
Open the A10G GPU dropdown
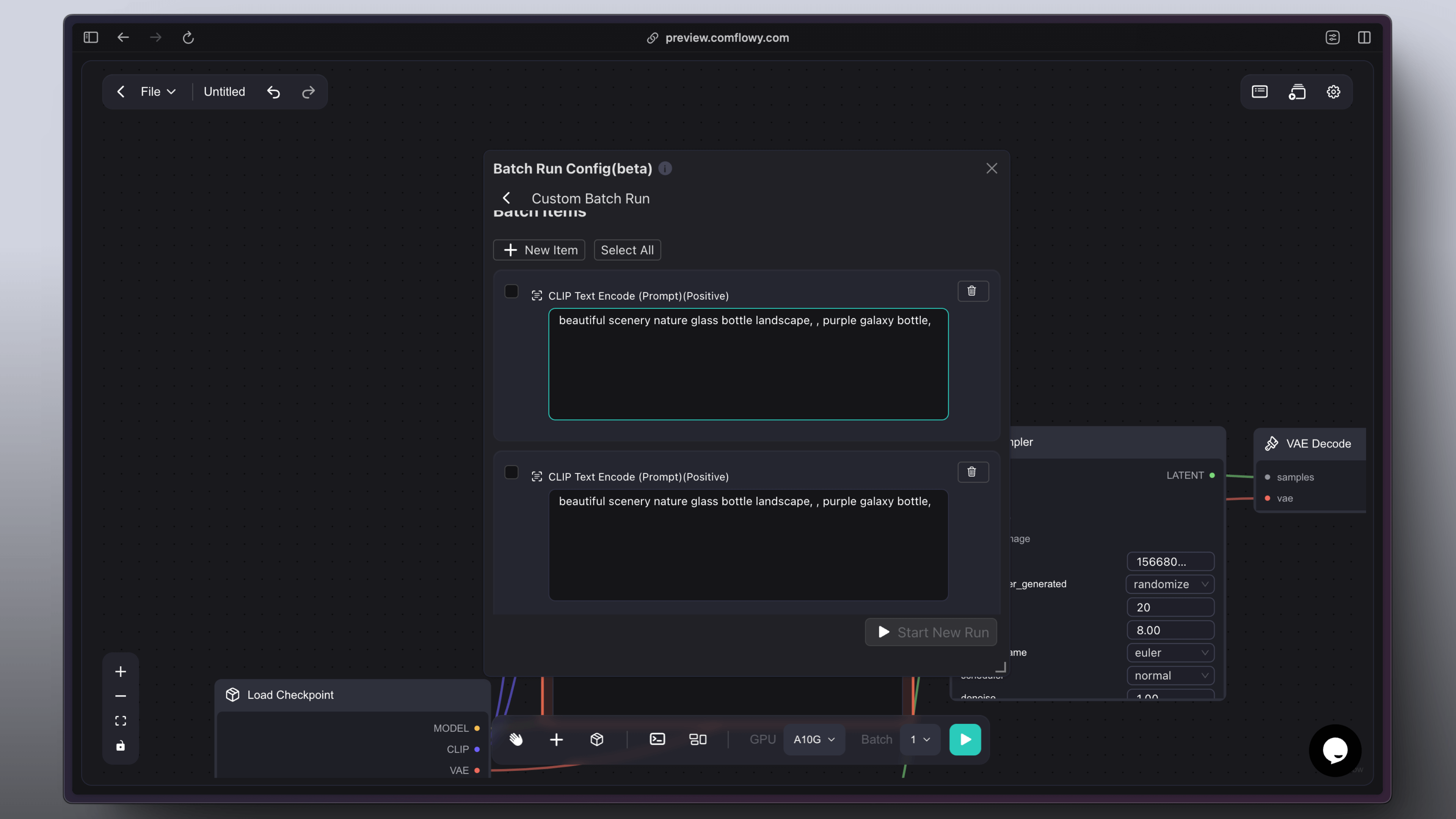pyautogui.click(x=814, y=739)
